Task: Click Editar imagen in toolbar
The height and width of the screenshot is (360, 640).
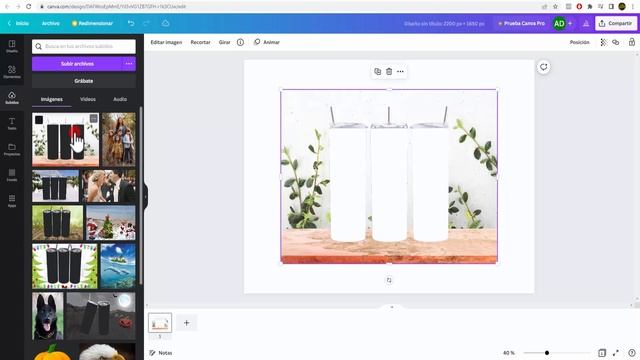Action: [166, 42]
